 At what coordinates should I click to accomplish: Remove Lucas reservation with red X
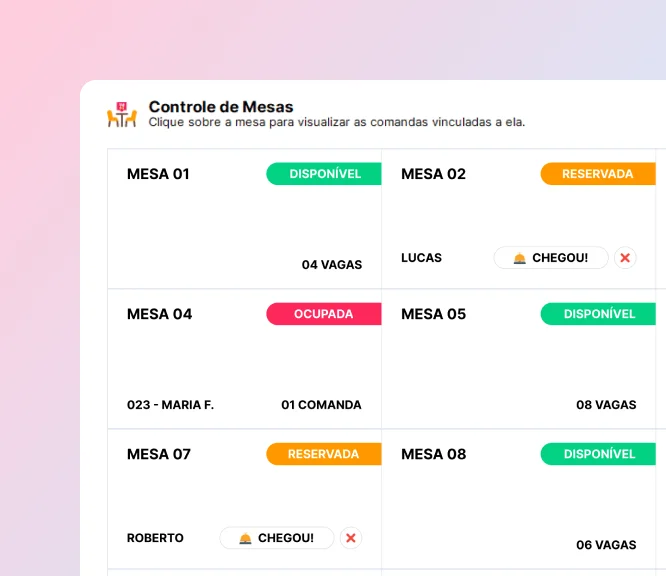pos(625,258)
